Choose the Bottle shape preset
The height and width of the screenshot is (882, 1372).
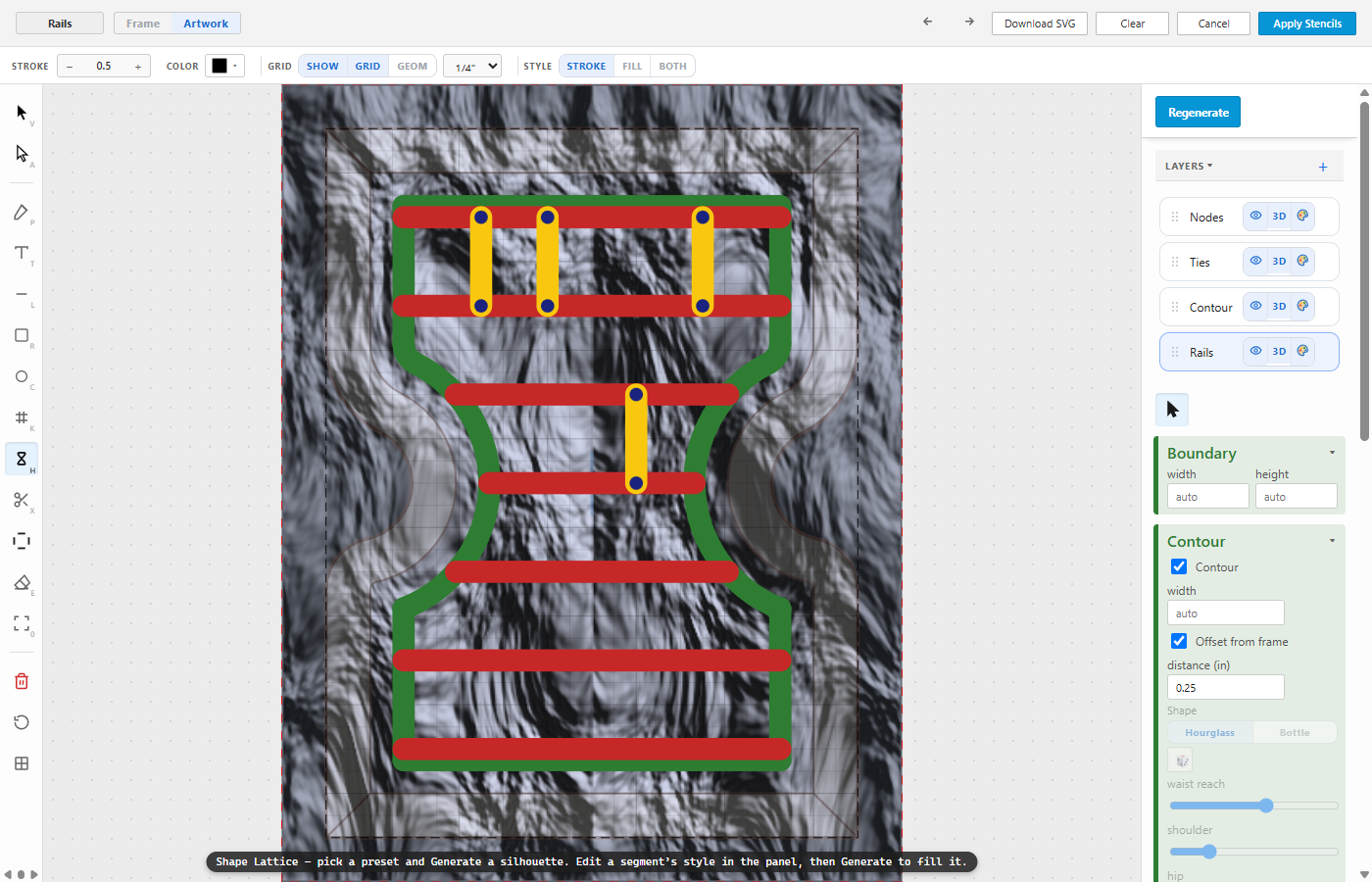1295,732
